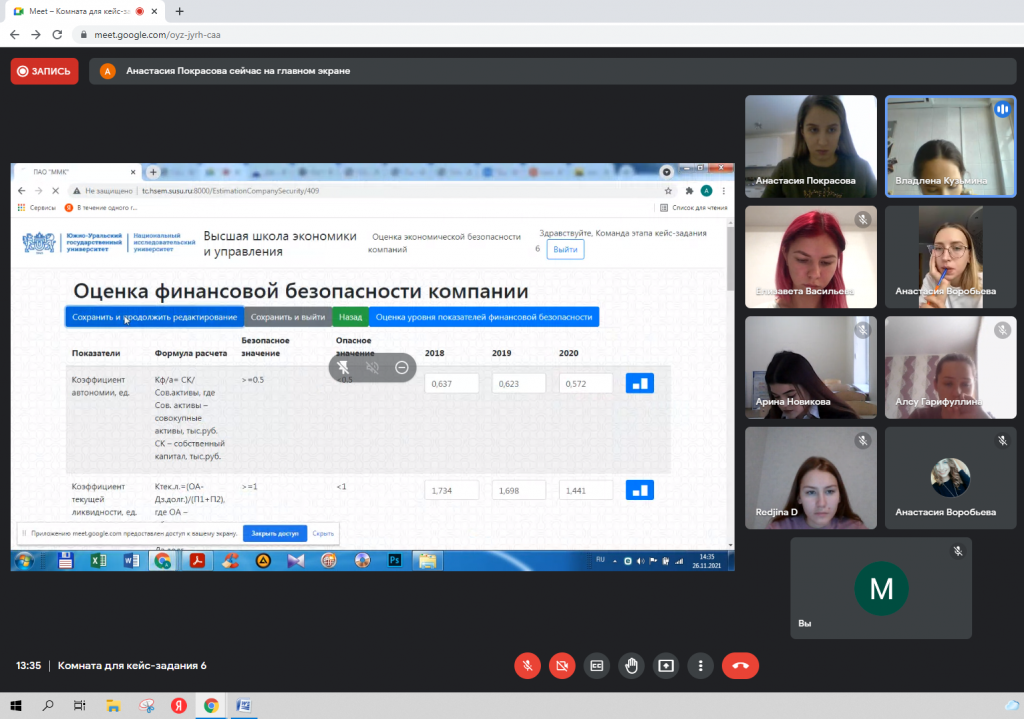Viewport: 1024px width, 719px height.
Task: Select Redjina D video tile
Action: [810, 477]
